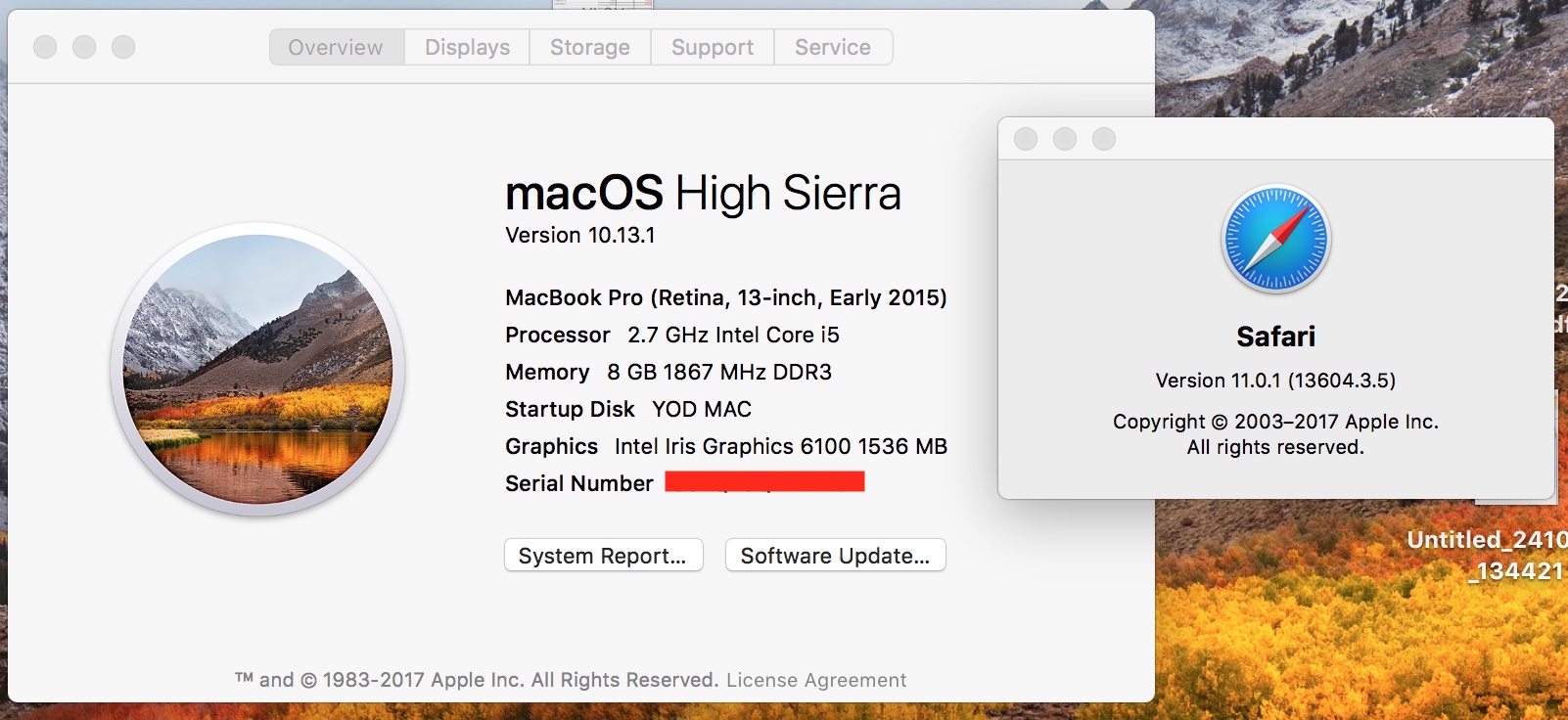This screenshot has height=720, width=1568.
Task: Click the redacted Serial Number field
Action: [x=764, y=481]
